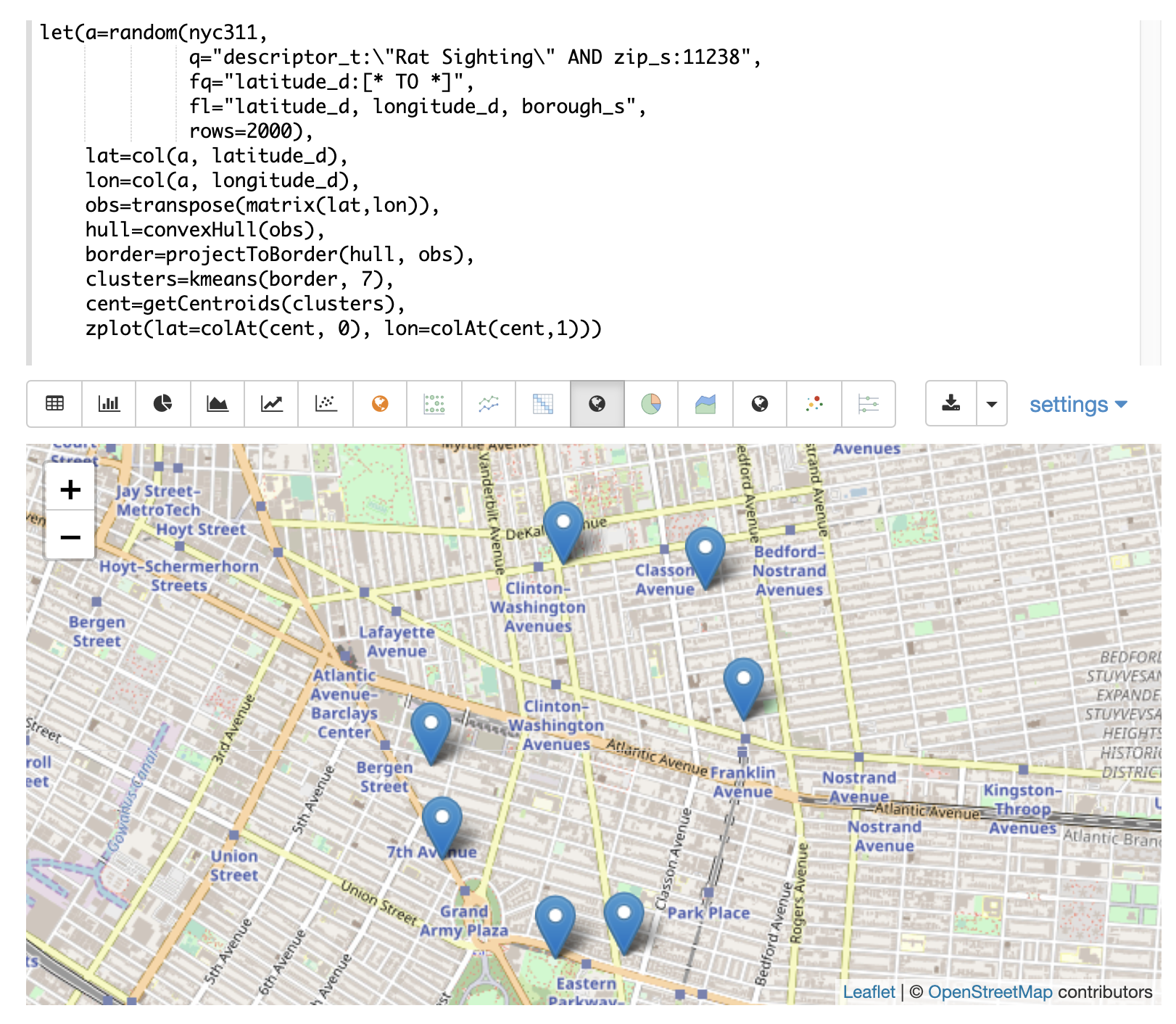1176x1024 pixels.
Task: Click the orange globe visualization icon
Action: 380,404
